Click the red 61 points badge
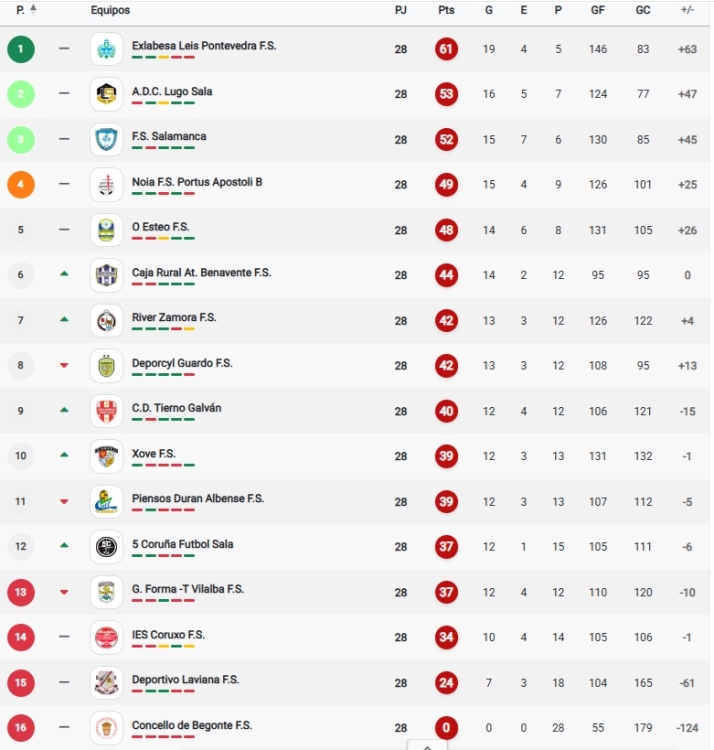 446,49
